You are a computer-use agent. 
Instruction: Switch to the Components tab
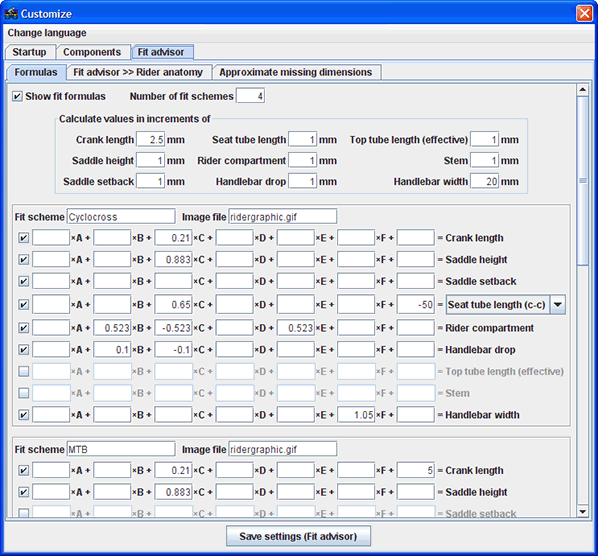click(92, 52)
